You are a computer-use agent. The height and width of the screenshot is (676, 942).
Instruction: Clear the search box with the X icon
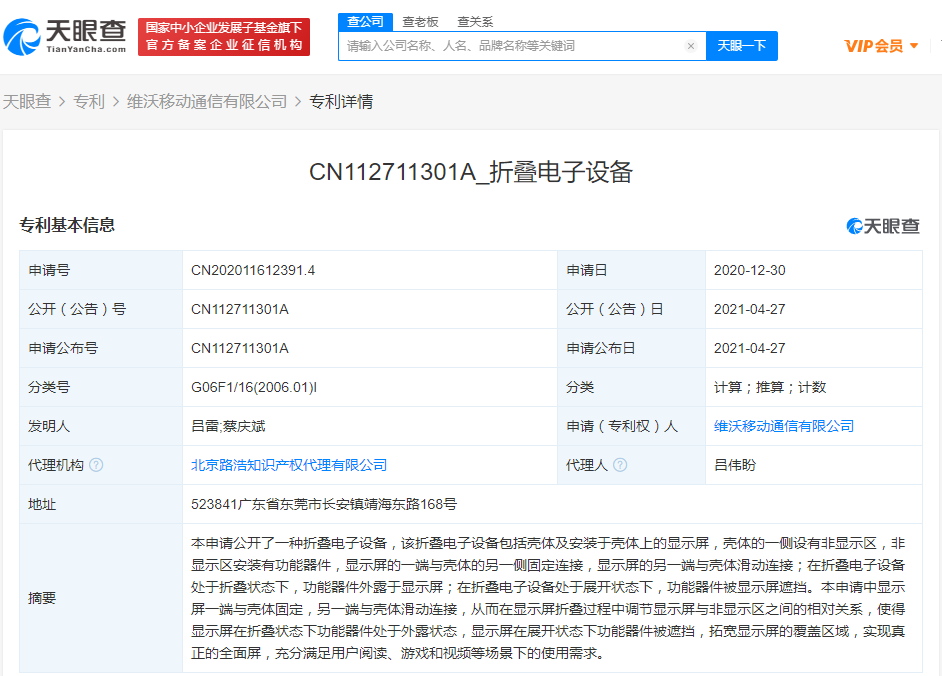[691, 46]
